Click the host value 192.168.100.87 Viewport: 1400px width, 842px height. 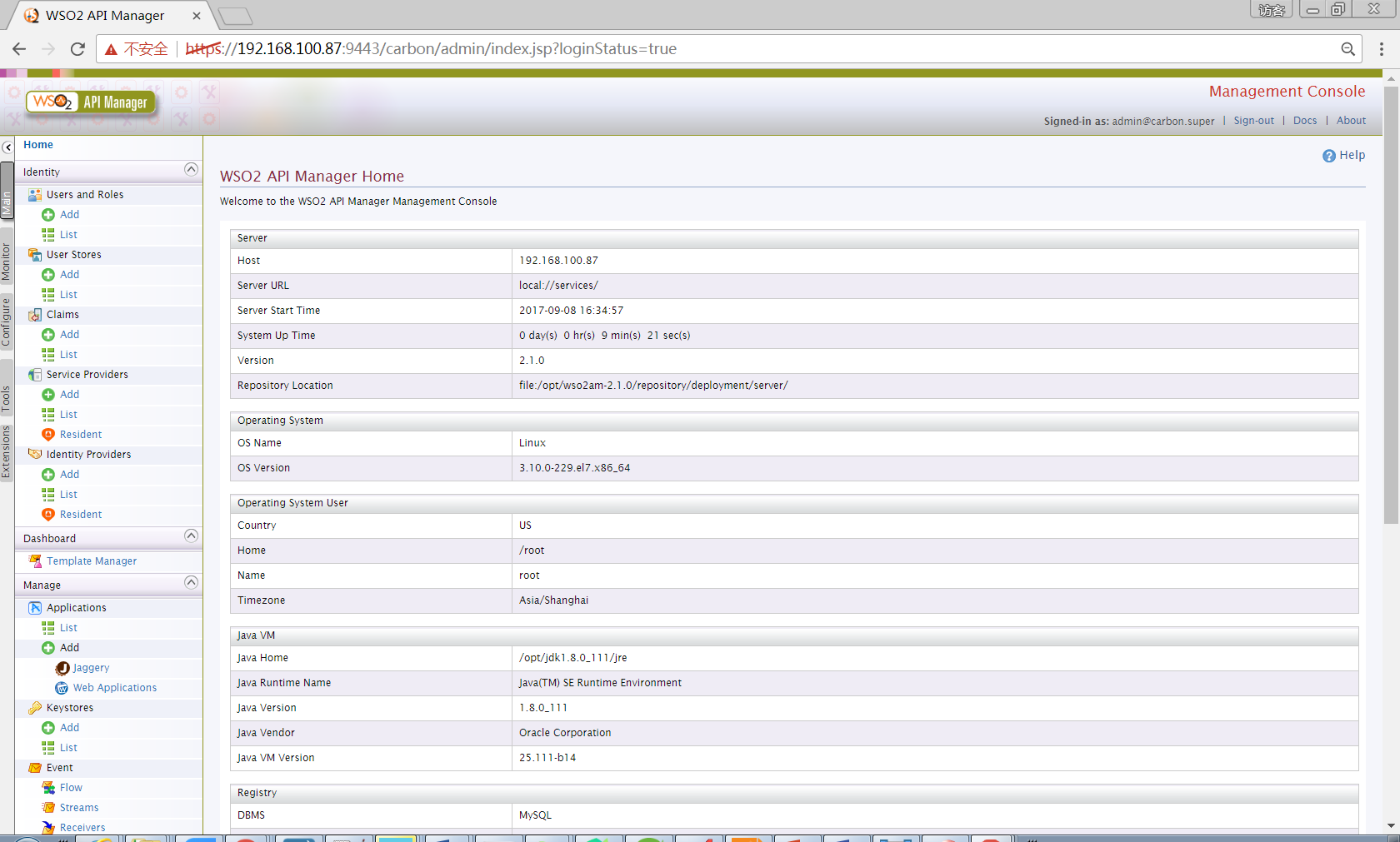[558, 261]
